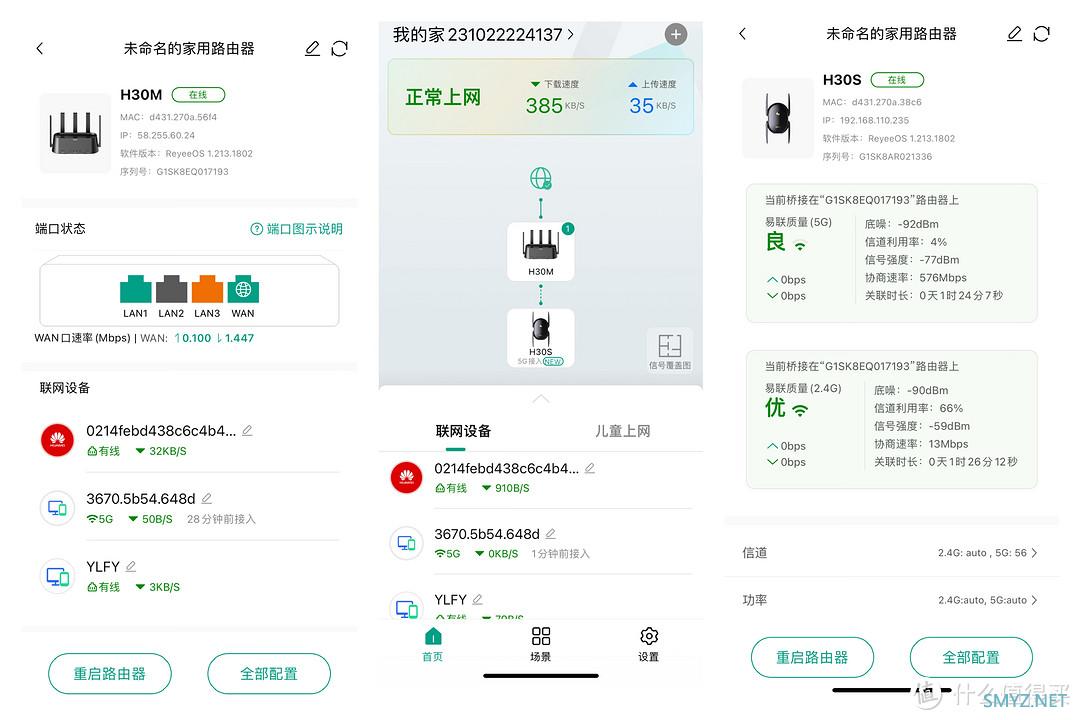Open 3670.5b54.648d device icon in home list

(406, 543)
